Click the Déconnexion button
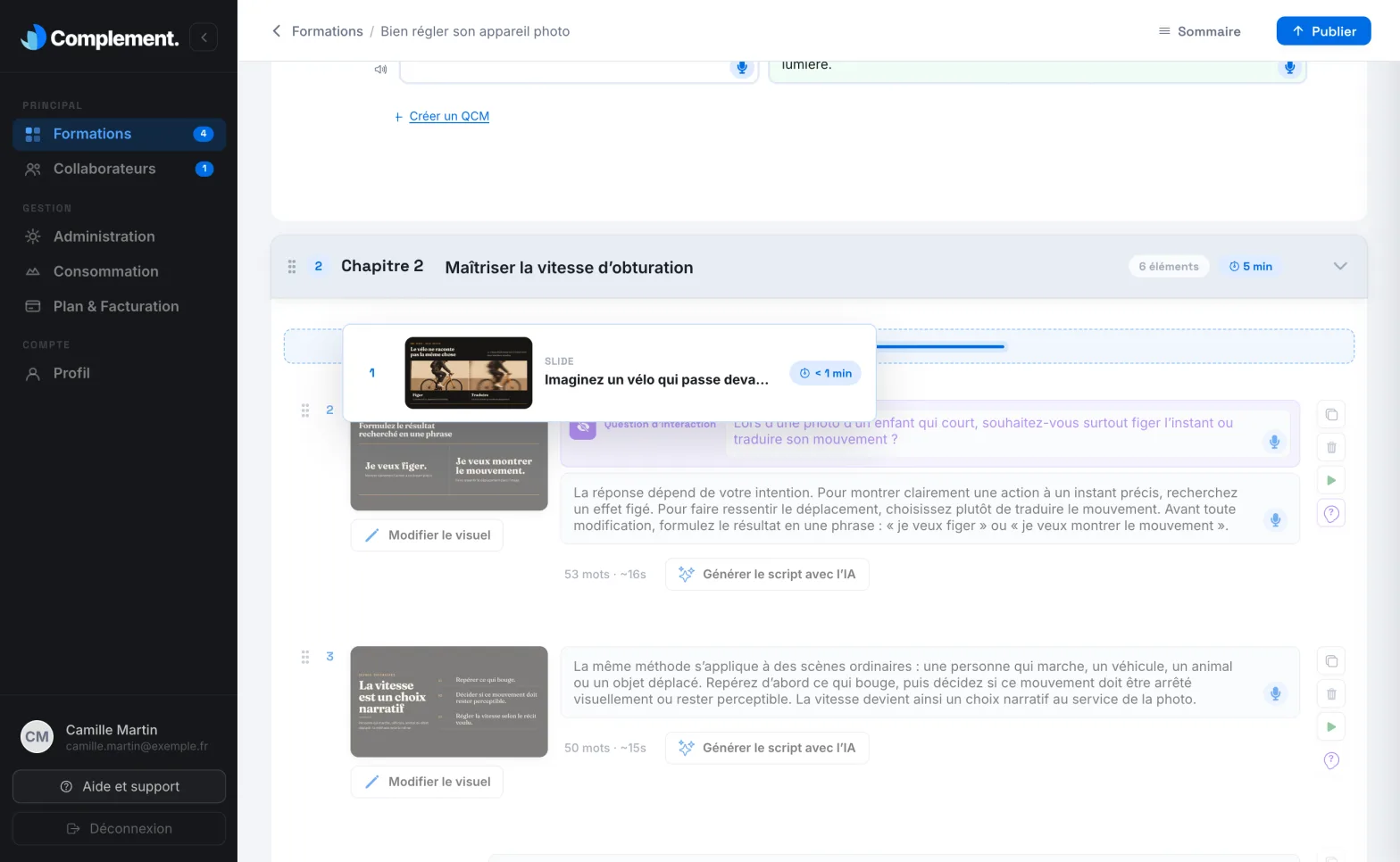This screenshot has height=862, width=1400. pos(119,828)
